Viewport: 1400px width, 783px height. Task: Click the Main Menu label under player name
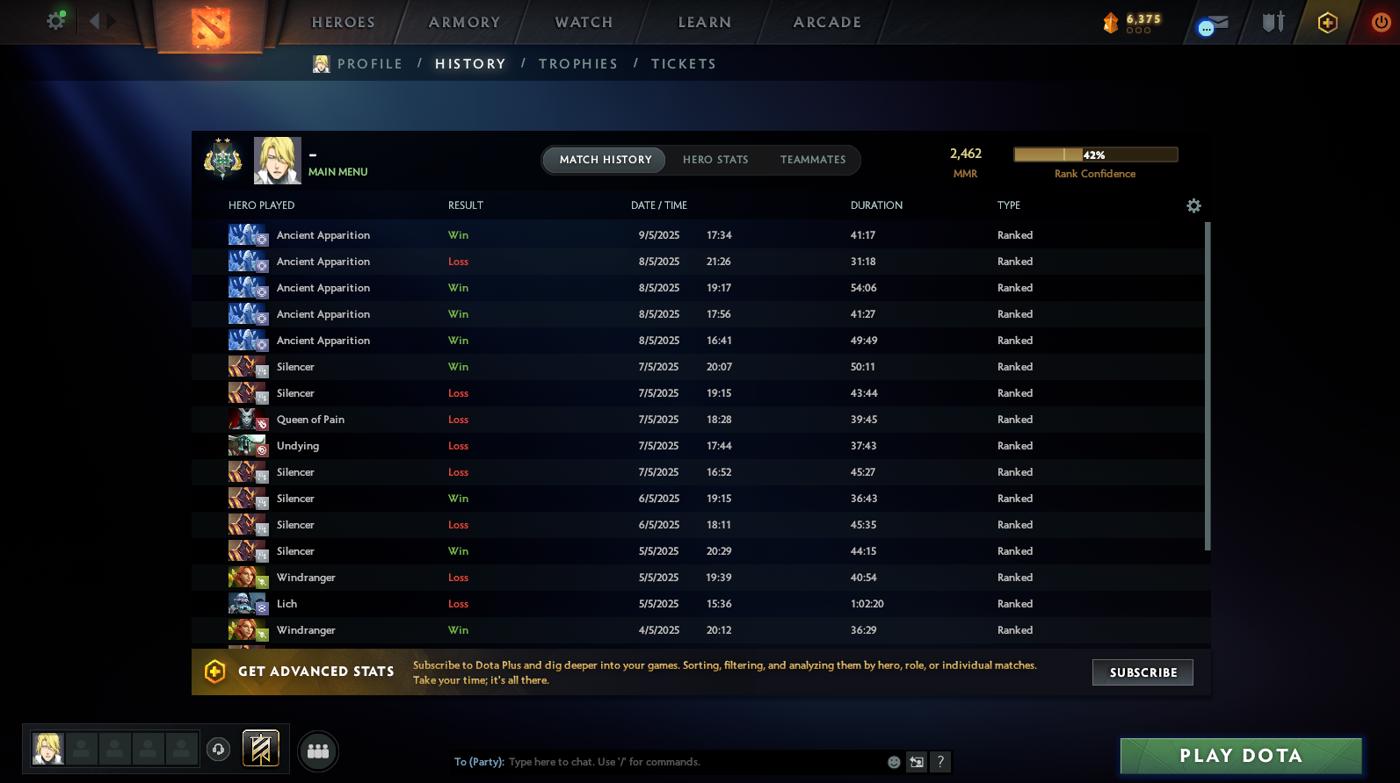[x=338, y=172]
